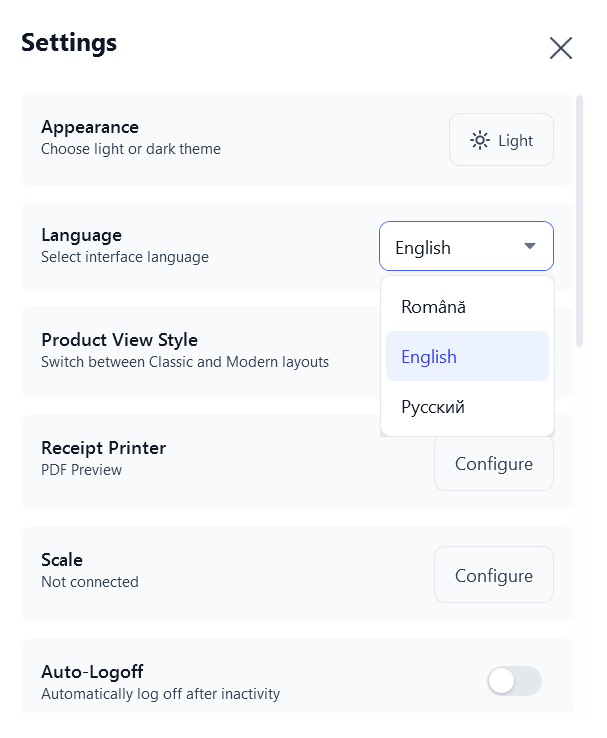The image size is (607, 738).
Task: Click the Settings heading title
Action: [69, 43]
